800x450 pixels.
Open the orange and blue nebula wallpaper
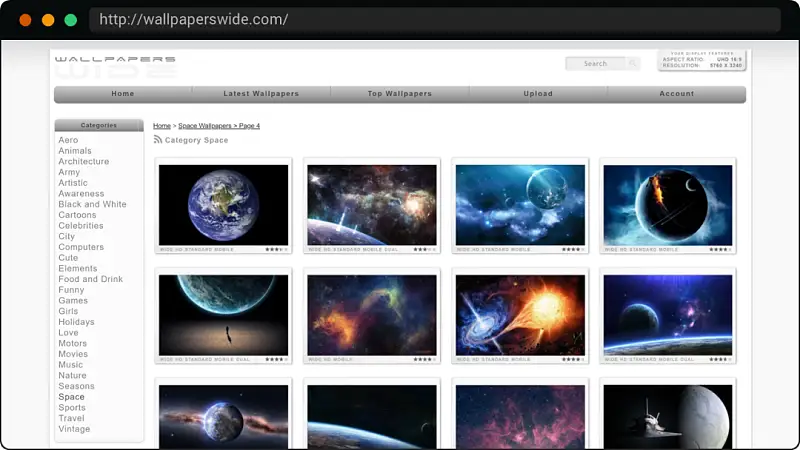[x=372, y=315]
